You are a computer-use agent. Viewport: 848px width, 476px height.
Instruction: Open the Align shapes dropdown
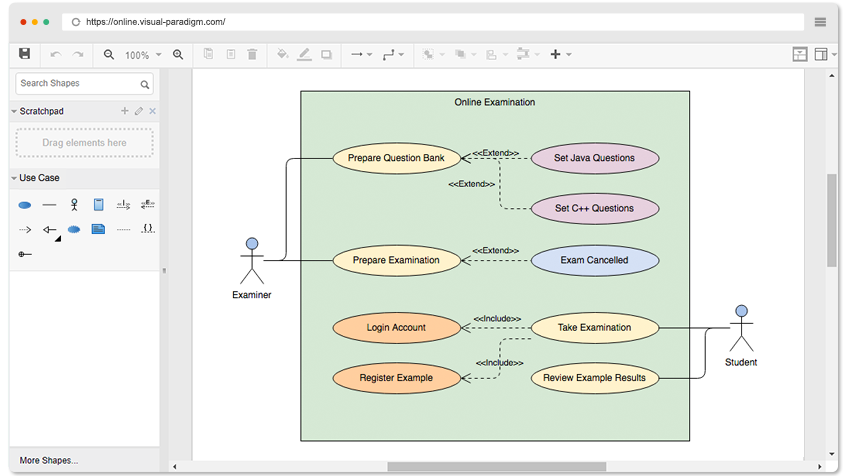(x=497, y=55)
